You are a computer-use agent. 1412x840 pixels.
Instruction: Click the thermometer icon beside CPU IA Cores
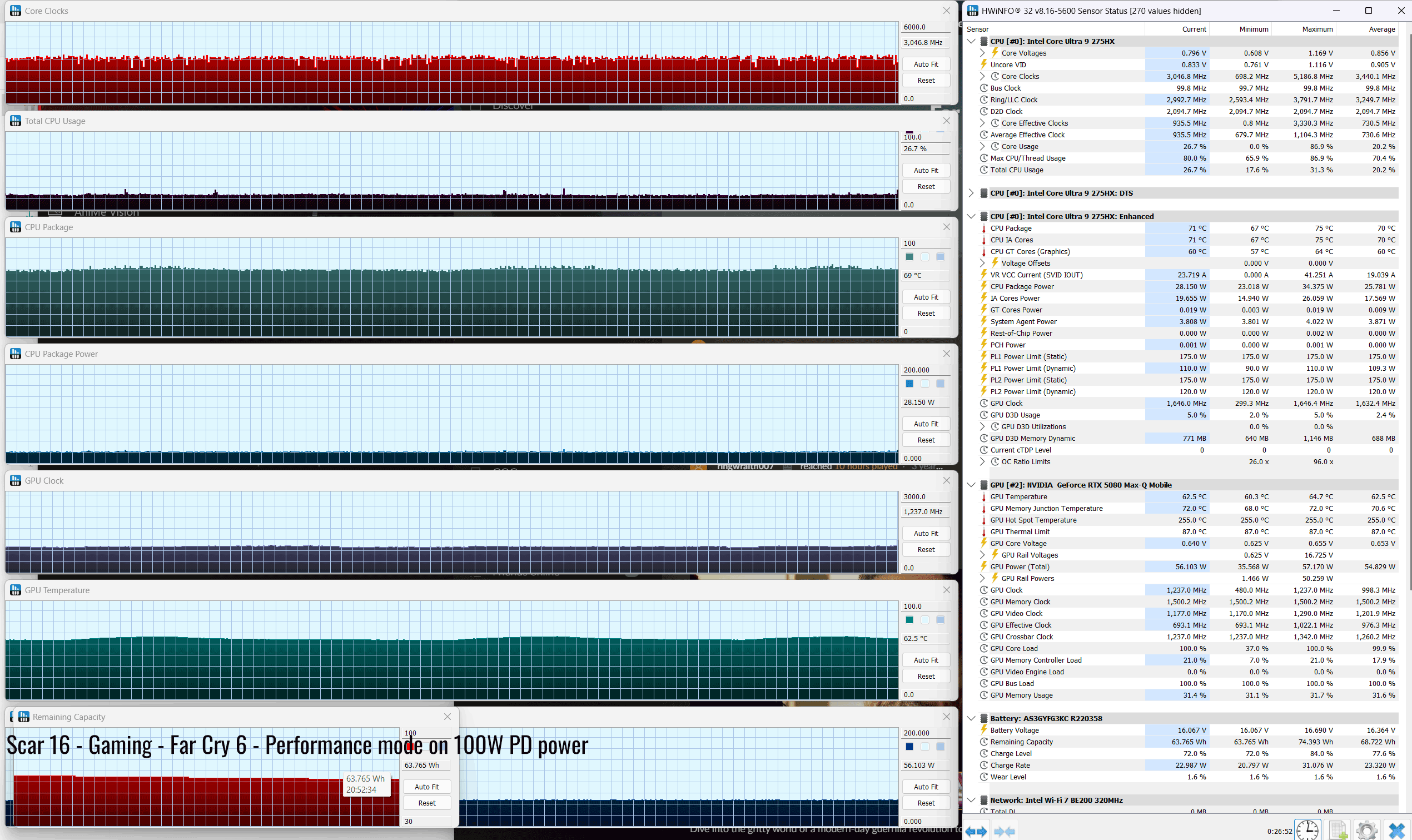coord(983,240)
